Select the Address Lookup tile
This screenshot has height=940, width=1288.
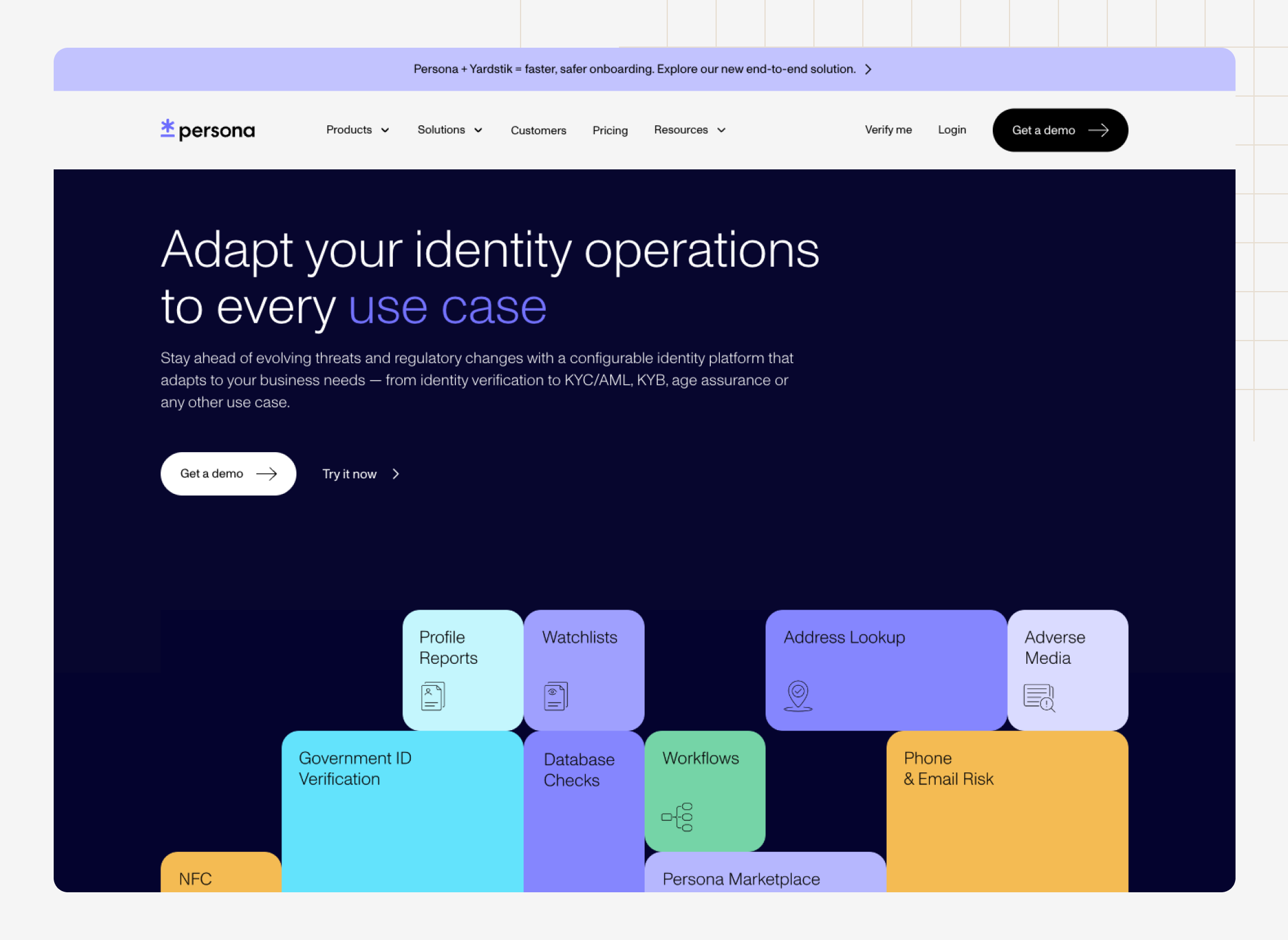(x=887, y=670)
